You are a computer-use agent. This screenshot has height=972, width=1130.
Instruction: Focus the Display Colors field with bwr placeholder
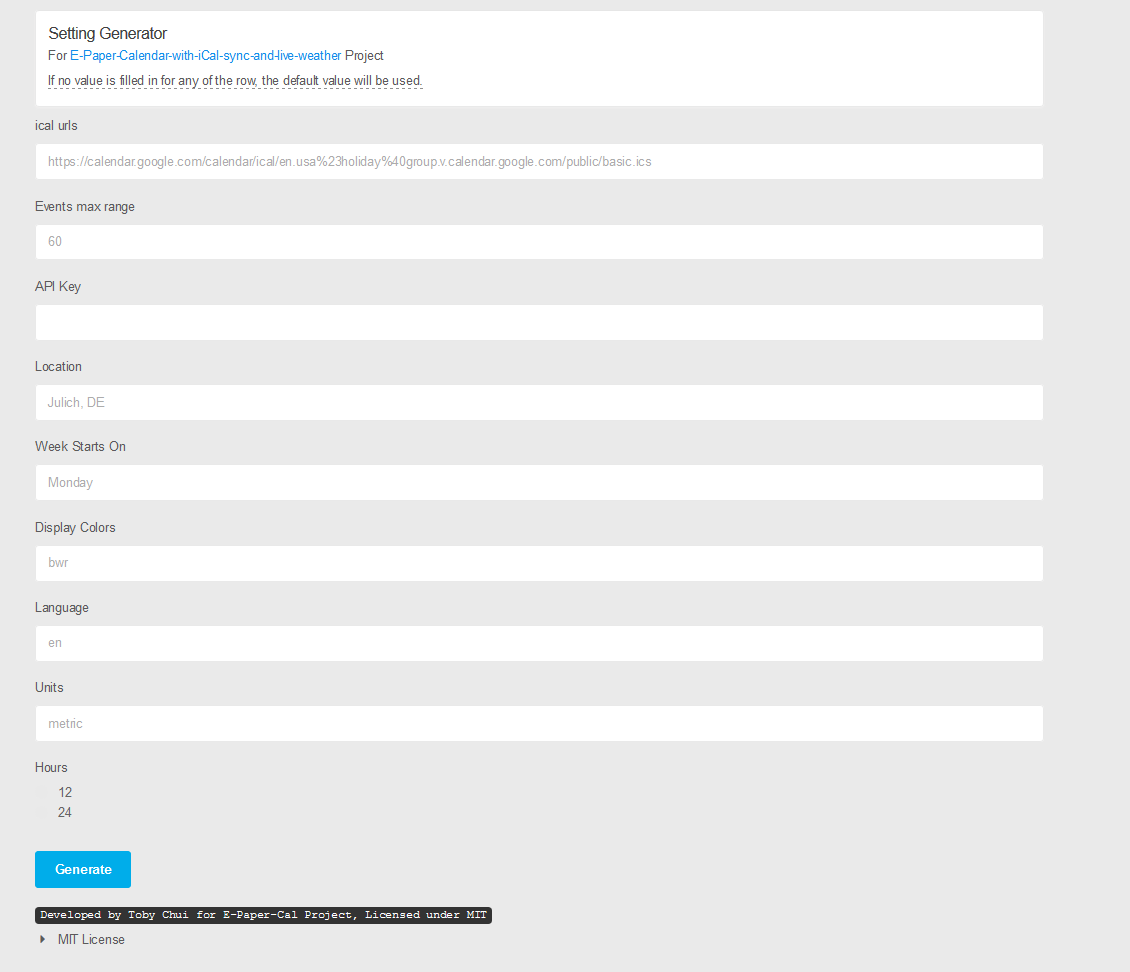(x=539, y=563)
